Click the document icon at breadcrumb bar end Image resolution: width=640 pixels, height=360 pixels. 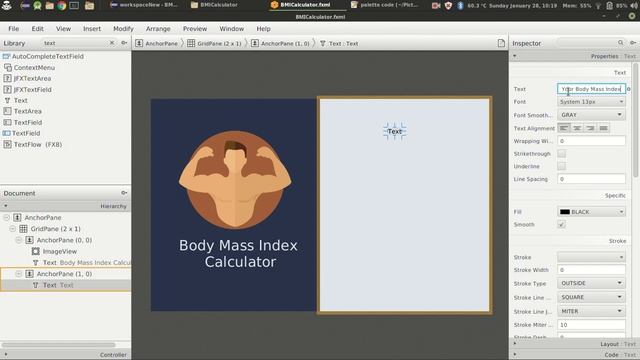coord(501,43)
